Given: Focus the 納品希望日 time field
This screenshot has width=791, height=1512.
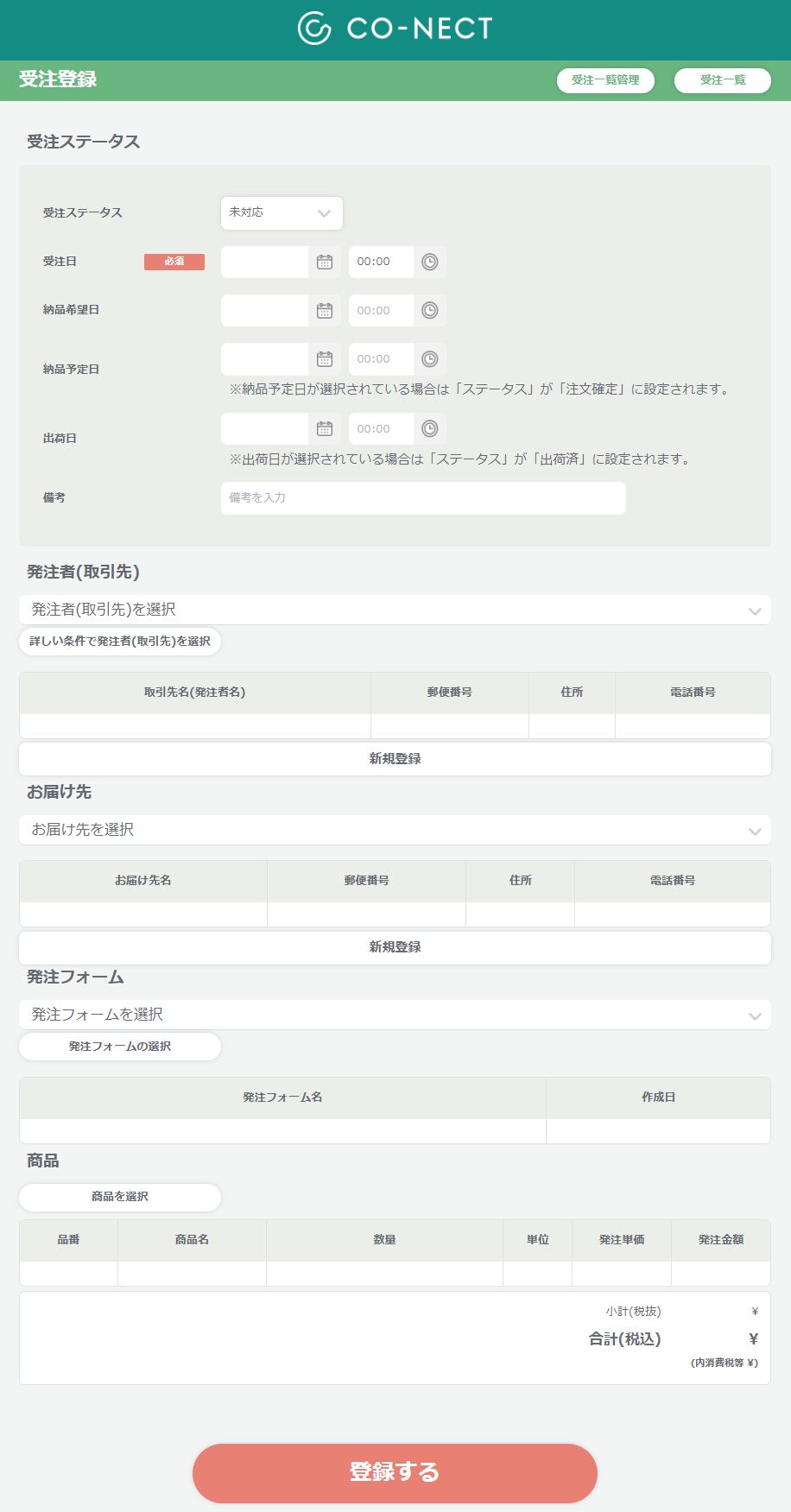Looking at the screenshot, I should 381,311.
